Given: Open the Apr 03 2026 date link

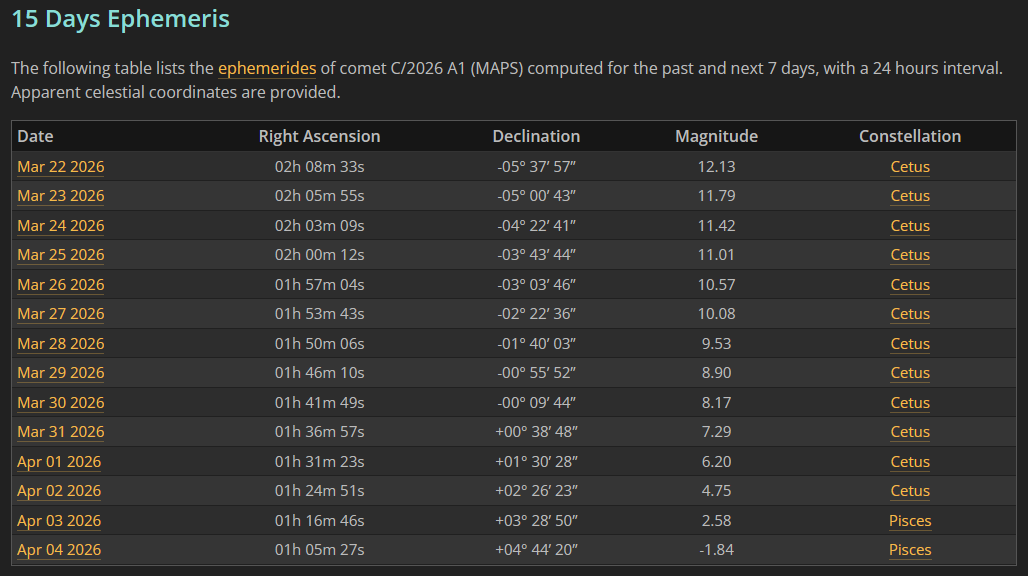Looking at the screenshot, I should coord(59,521).
